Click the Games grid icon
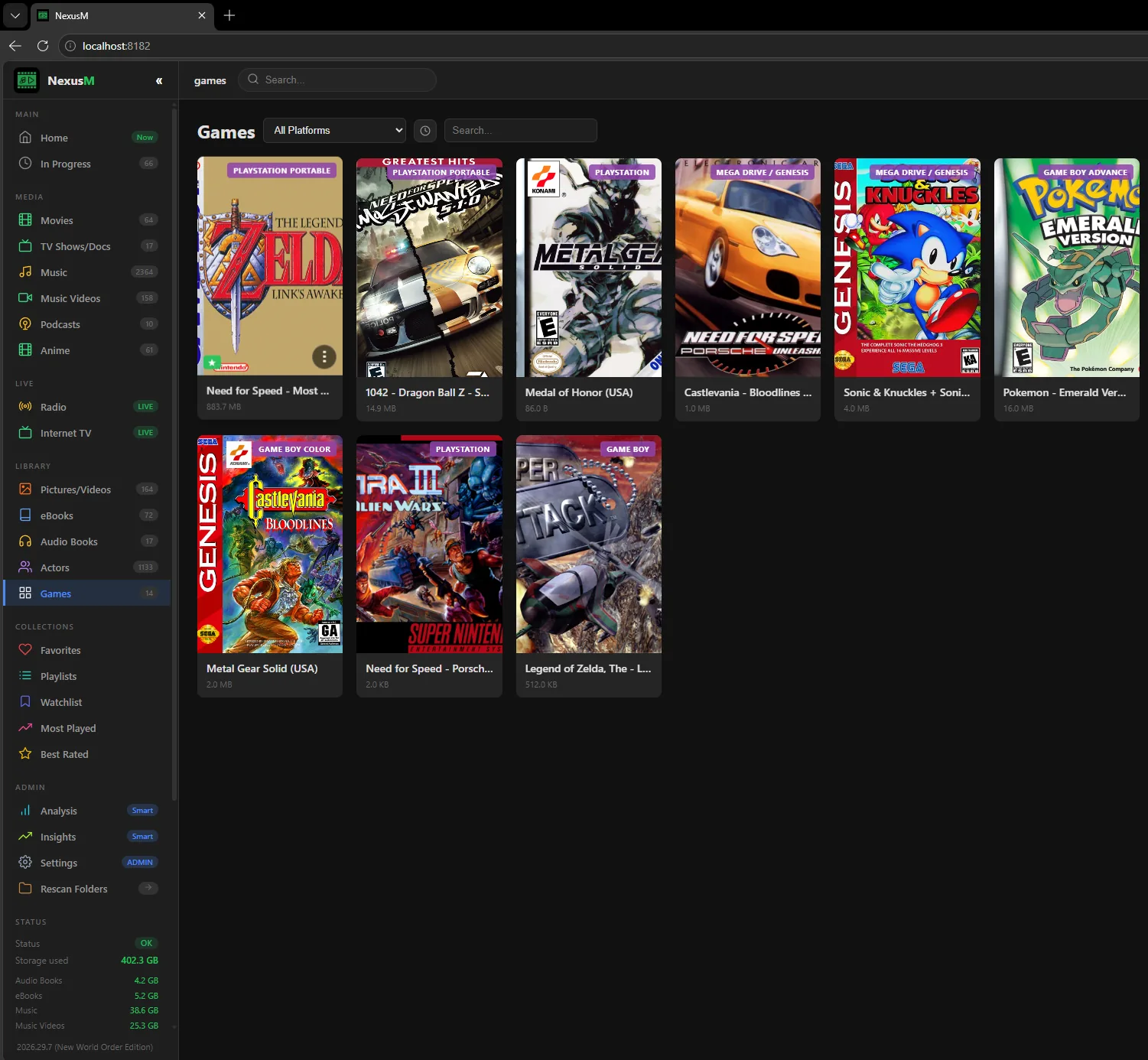 (25, 593)
